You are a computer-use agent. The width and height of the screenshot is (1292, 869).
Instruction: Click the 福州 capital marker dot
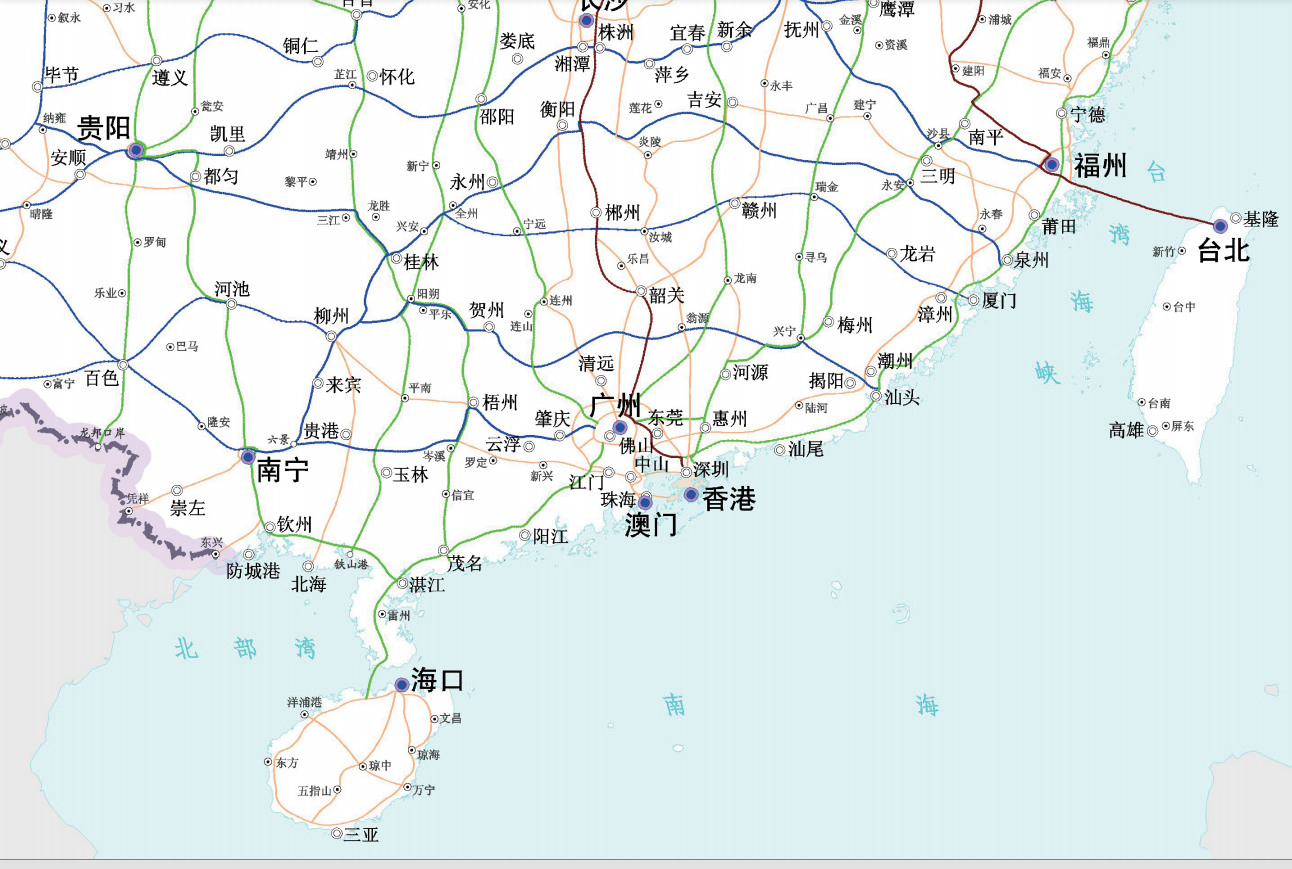click(1052, 164)
